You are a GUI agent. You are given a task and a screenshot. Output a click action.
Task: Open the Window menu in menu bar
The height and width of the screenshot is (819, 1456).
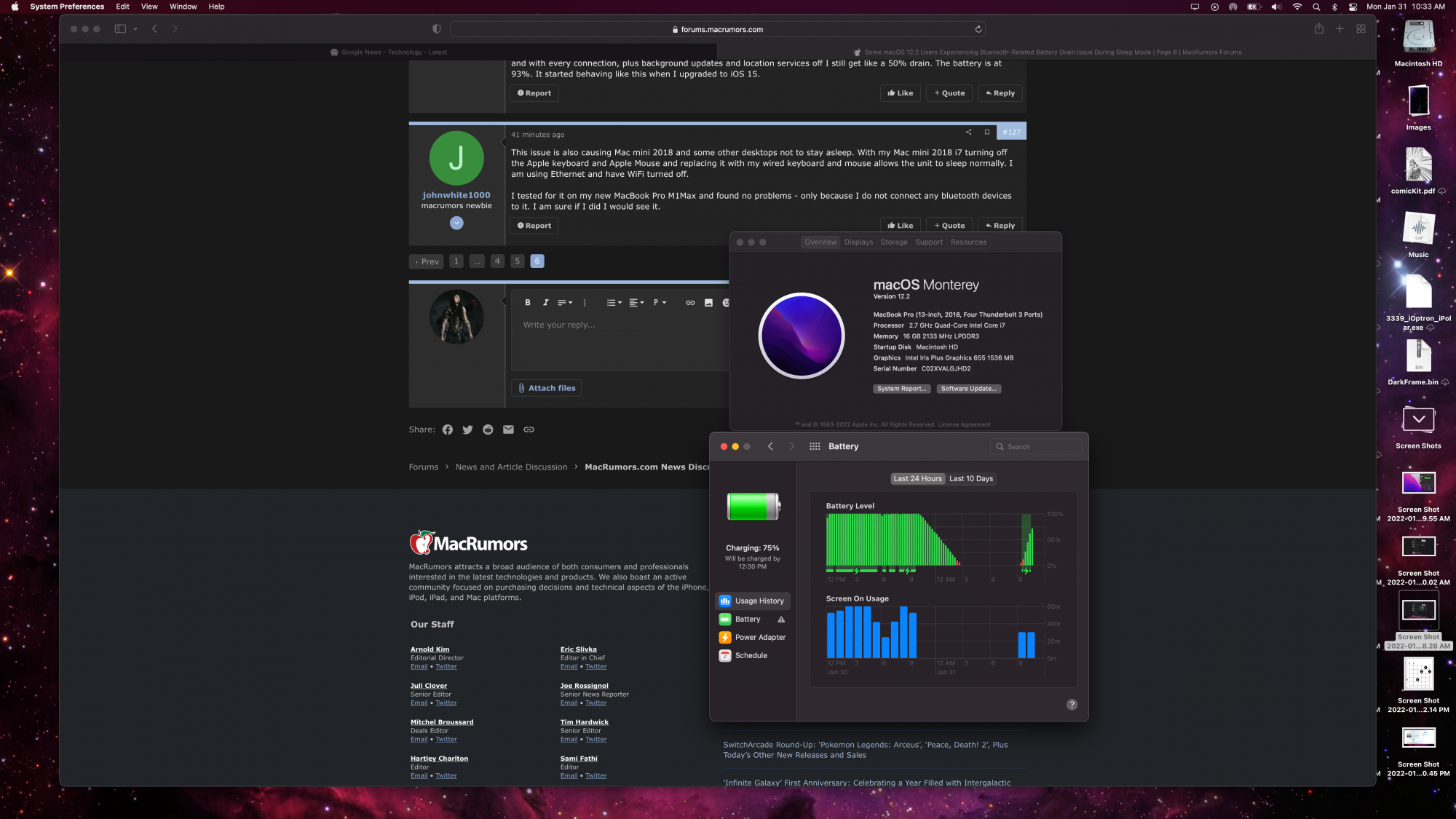pos(183,7)
